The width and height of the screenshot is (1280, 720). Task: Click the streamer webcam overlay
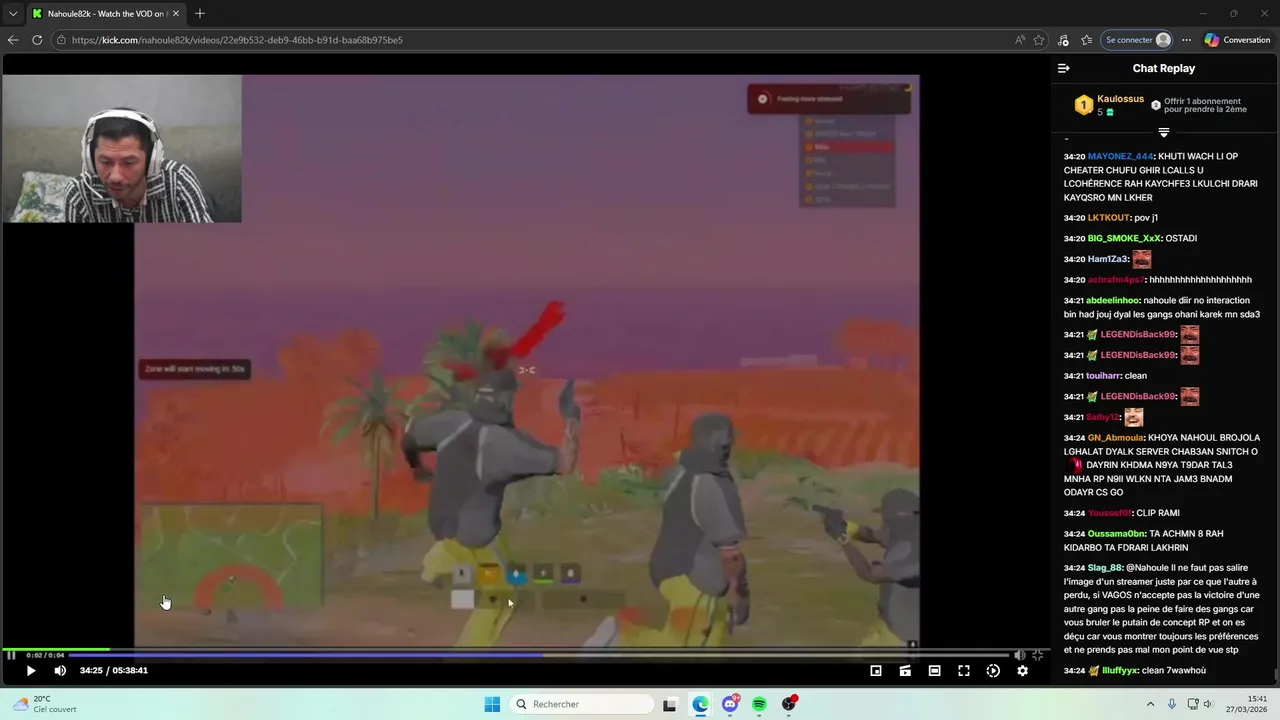[121, 148]
